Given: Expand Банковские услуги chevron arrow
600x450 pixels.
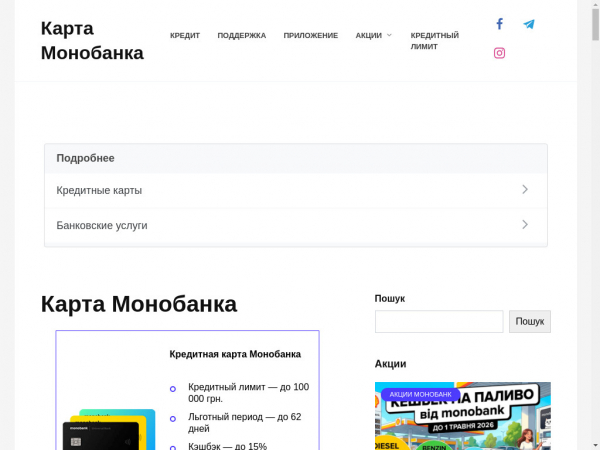Looking at the screenshot, I should click(x=525, y=225).
